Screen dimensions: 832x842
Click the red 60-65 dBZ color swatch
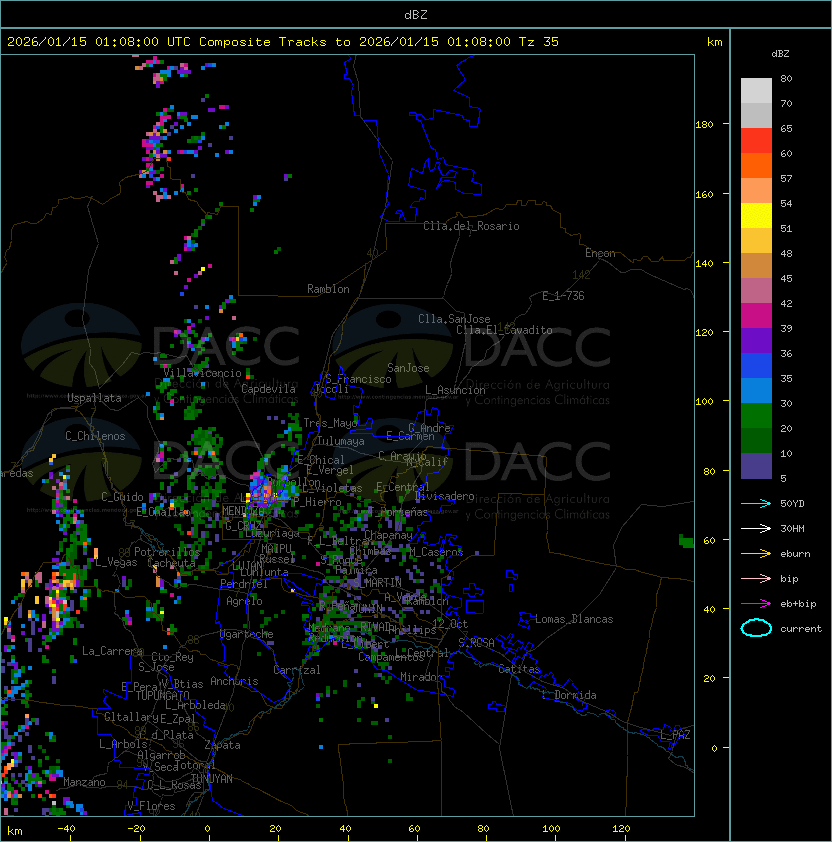click(756, 141)
